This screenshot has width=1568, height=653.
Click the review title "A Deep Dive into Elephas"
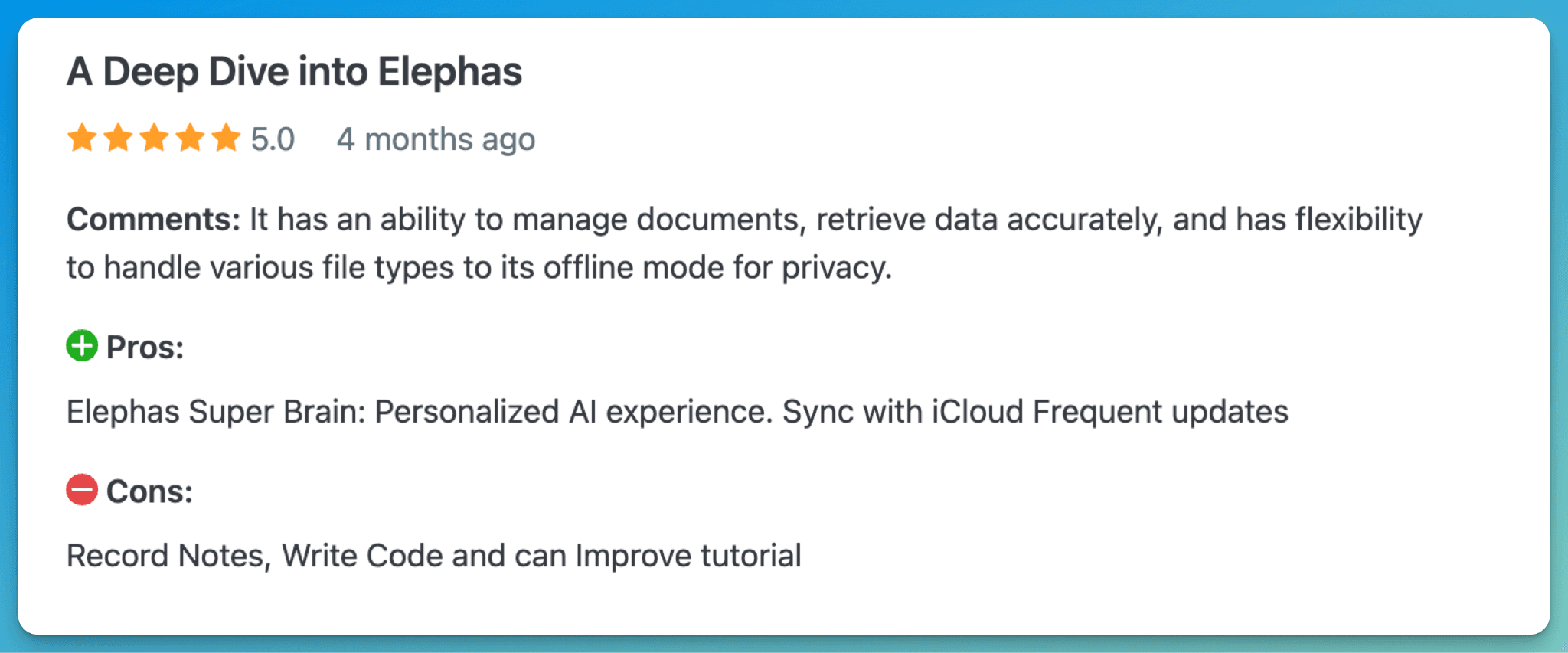coord(294,72)
